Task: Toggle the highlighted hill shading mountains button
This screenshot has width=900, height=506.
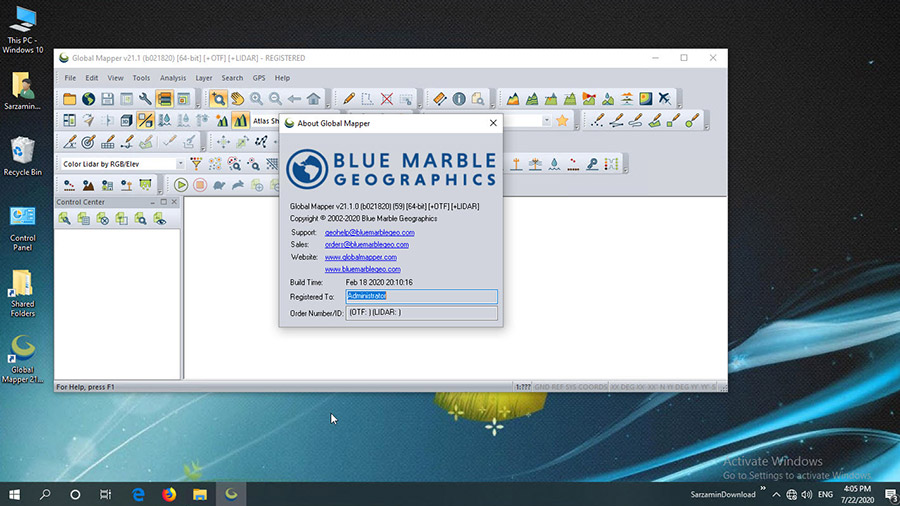Action: click(x=240, y=120)
